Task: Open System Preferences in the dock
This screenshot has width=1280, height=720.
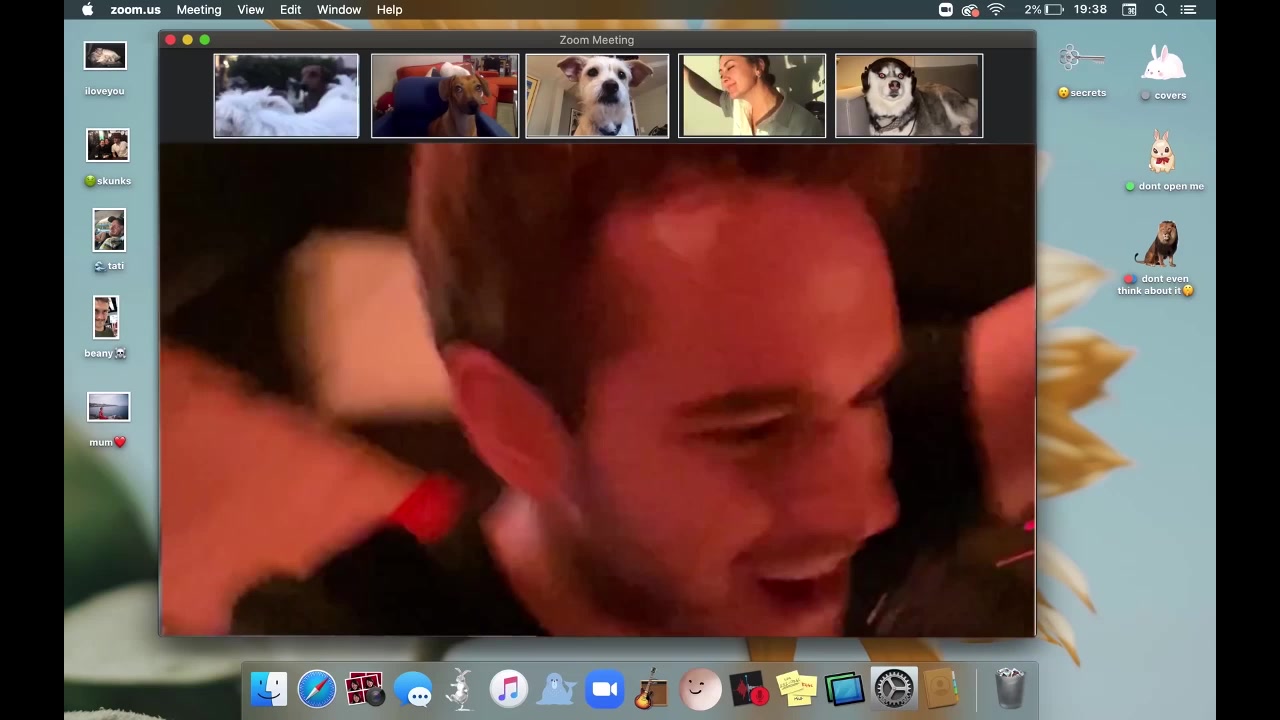Action: click(x=893, y=689)
